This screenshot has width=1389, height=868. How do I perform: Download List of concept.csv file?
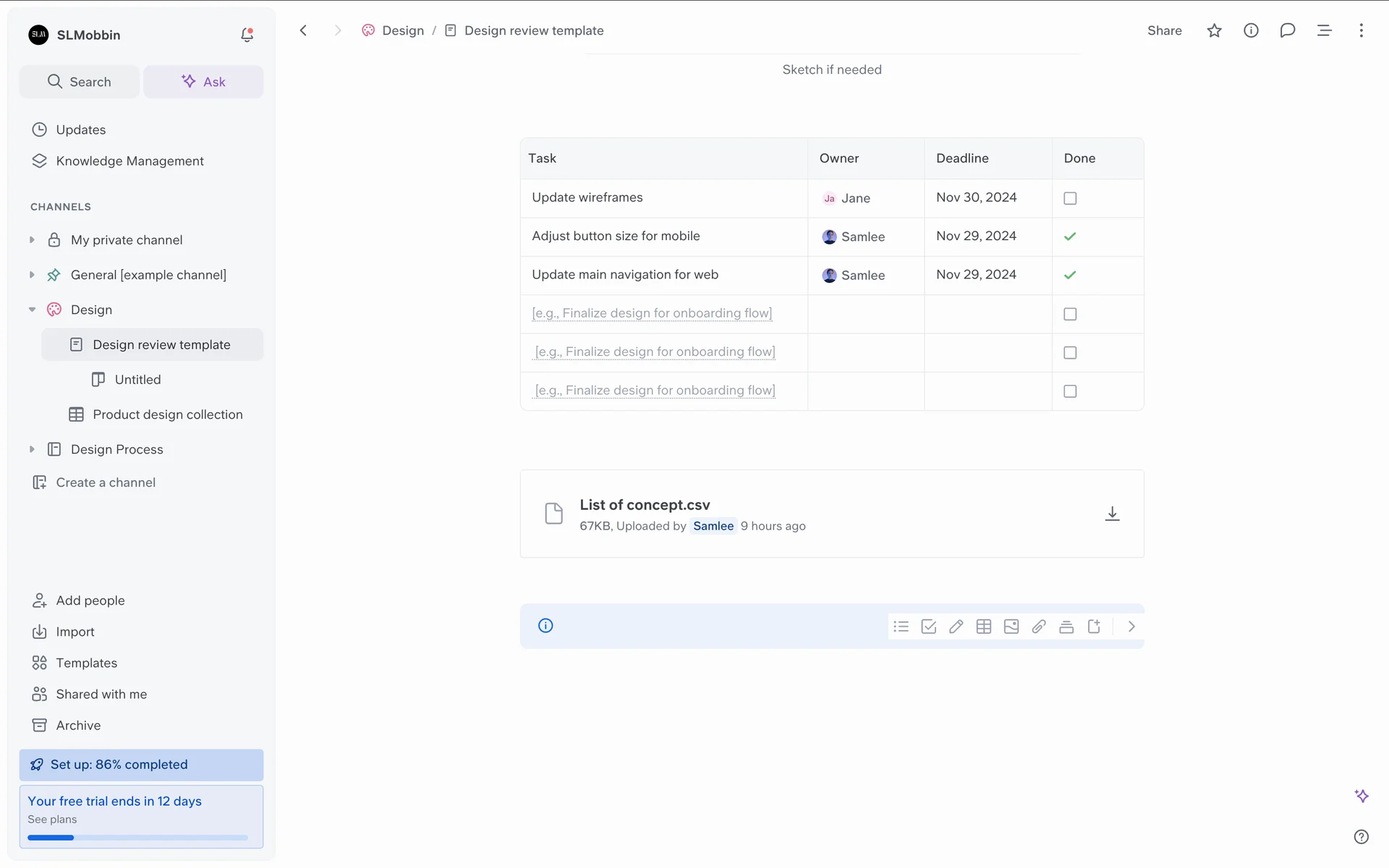coord(1112,514)
